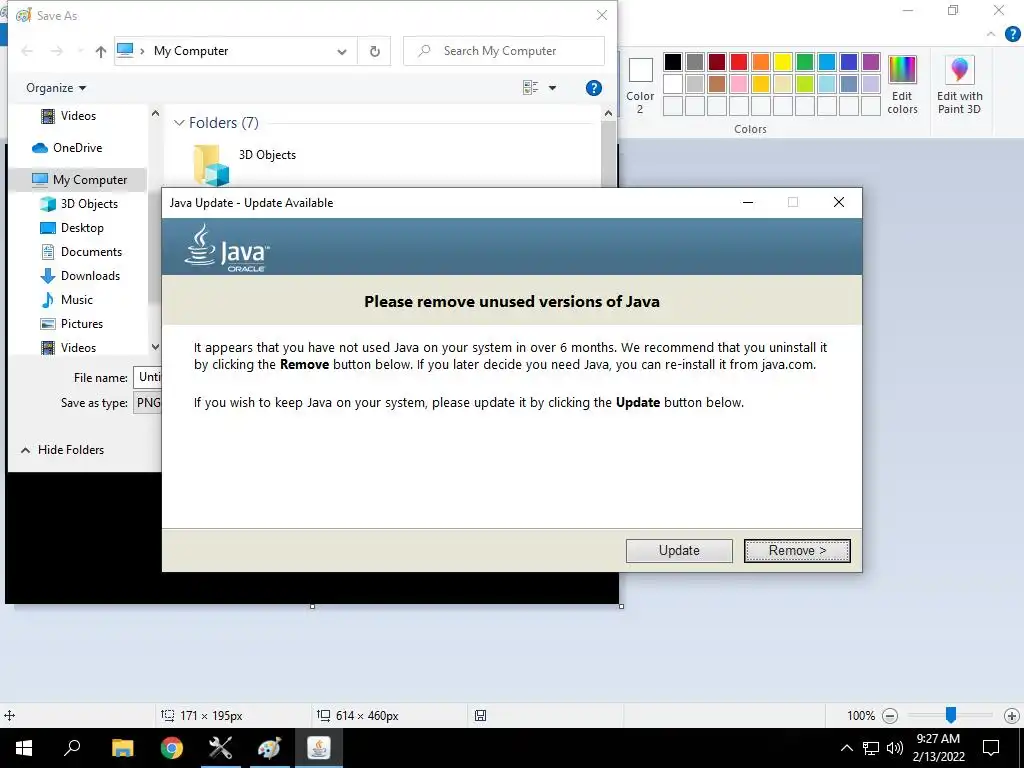Open the notification center
This screenshot has height=768, width=1024.
click(x=991, y=748)
